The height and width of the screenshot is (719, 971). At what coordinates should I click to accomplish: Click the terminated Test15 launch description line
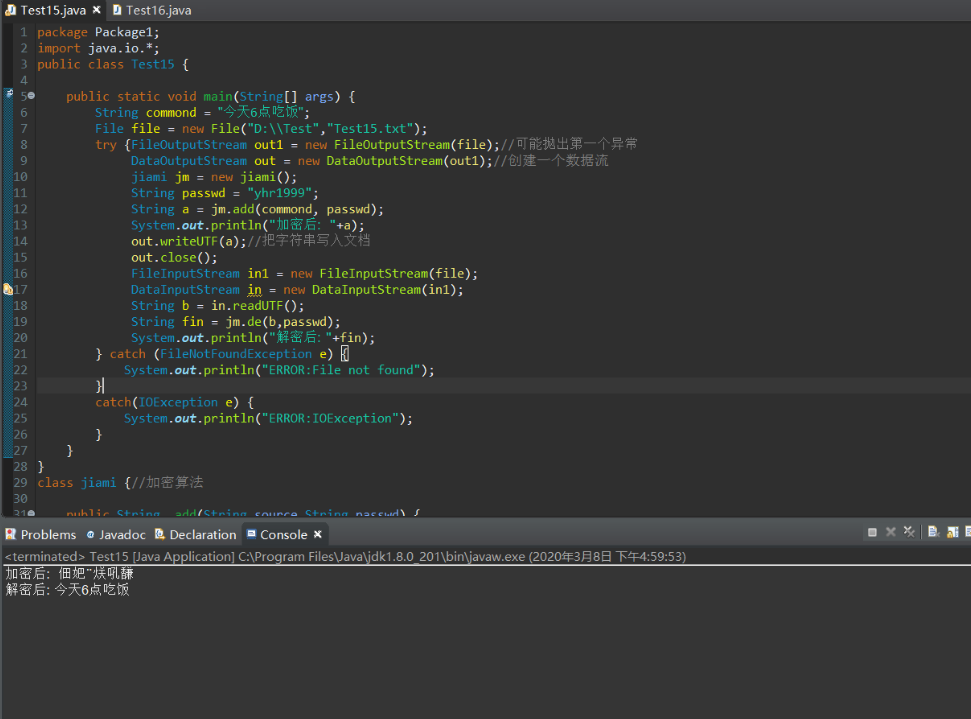[x=345, y=556]
